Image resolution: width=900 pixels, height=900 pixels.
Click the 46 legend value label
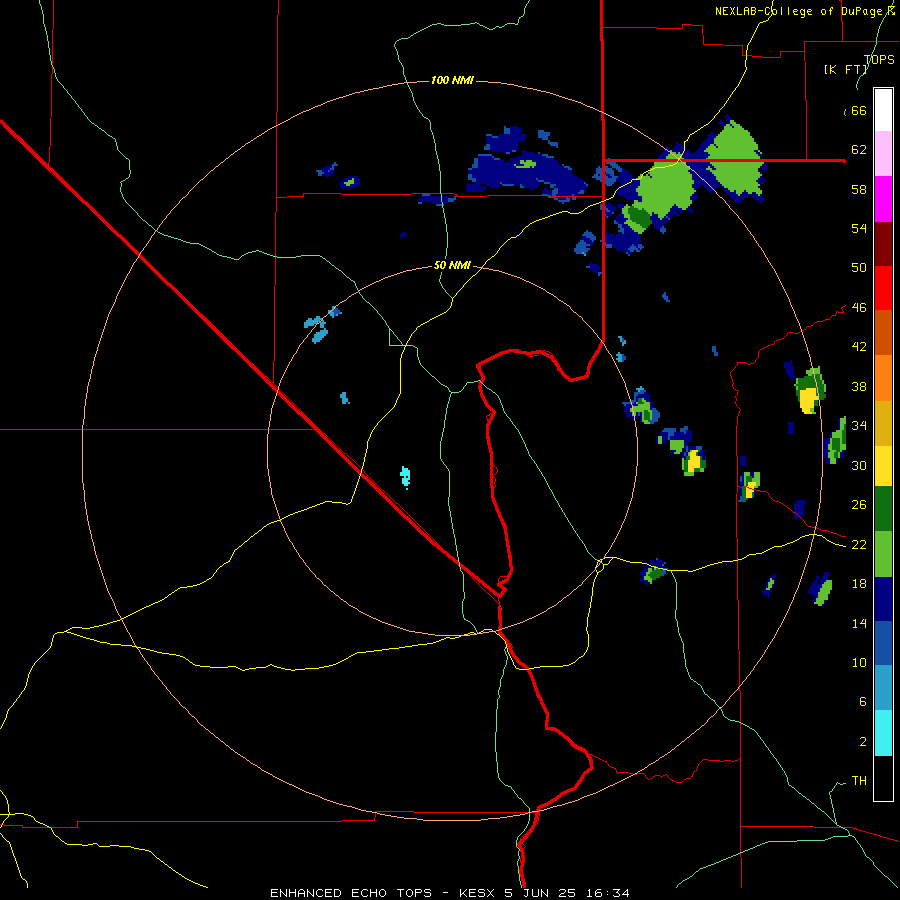tap(859, 308)
